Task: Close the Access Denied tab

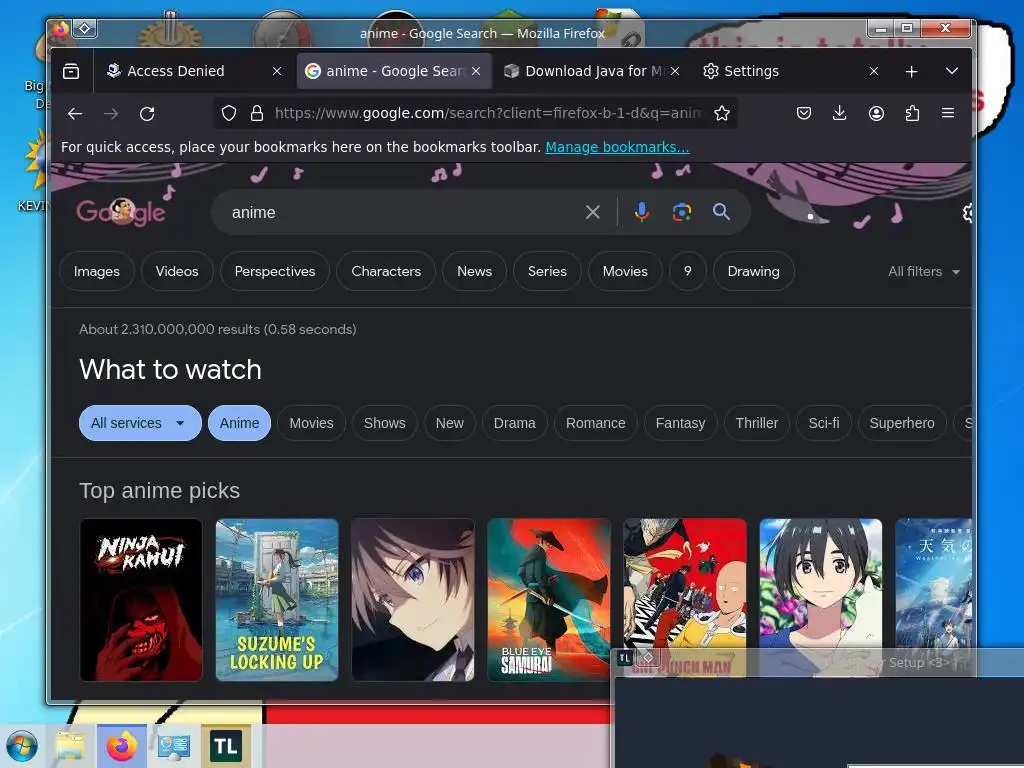Action: (277, 71)
